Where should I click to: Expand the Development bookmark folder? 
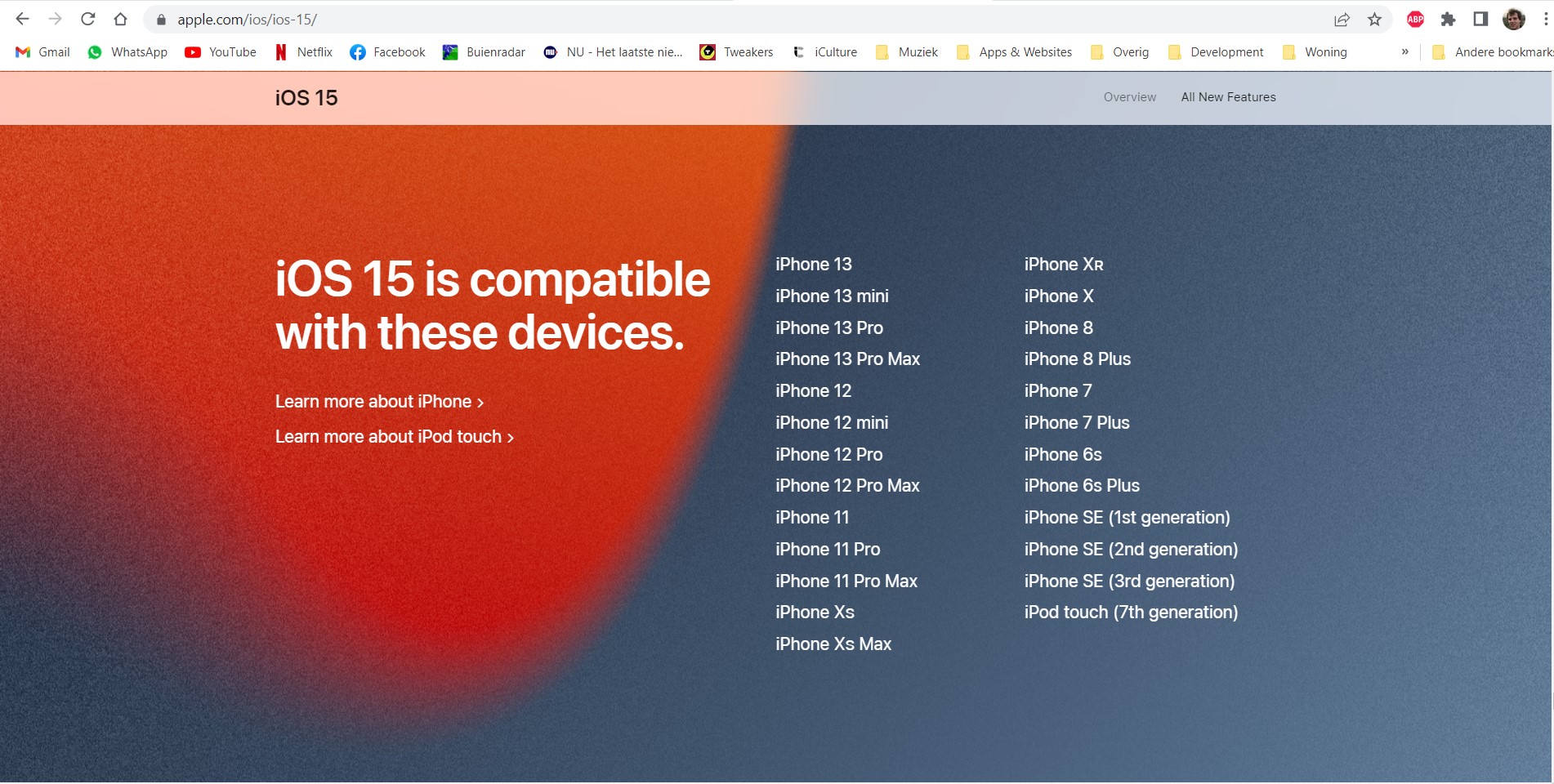point(1216,52)
